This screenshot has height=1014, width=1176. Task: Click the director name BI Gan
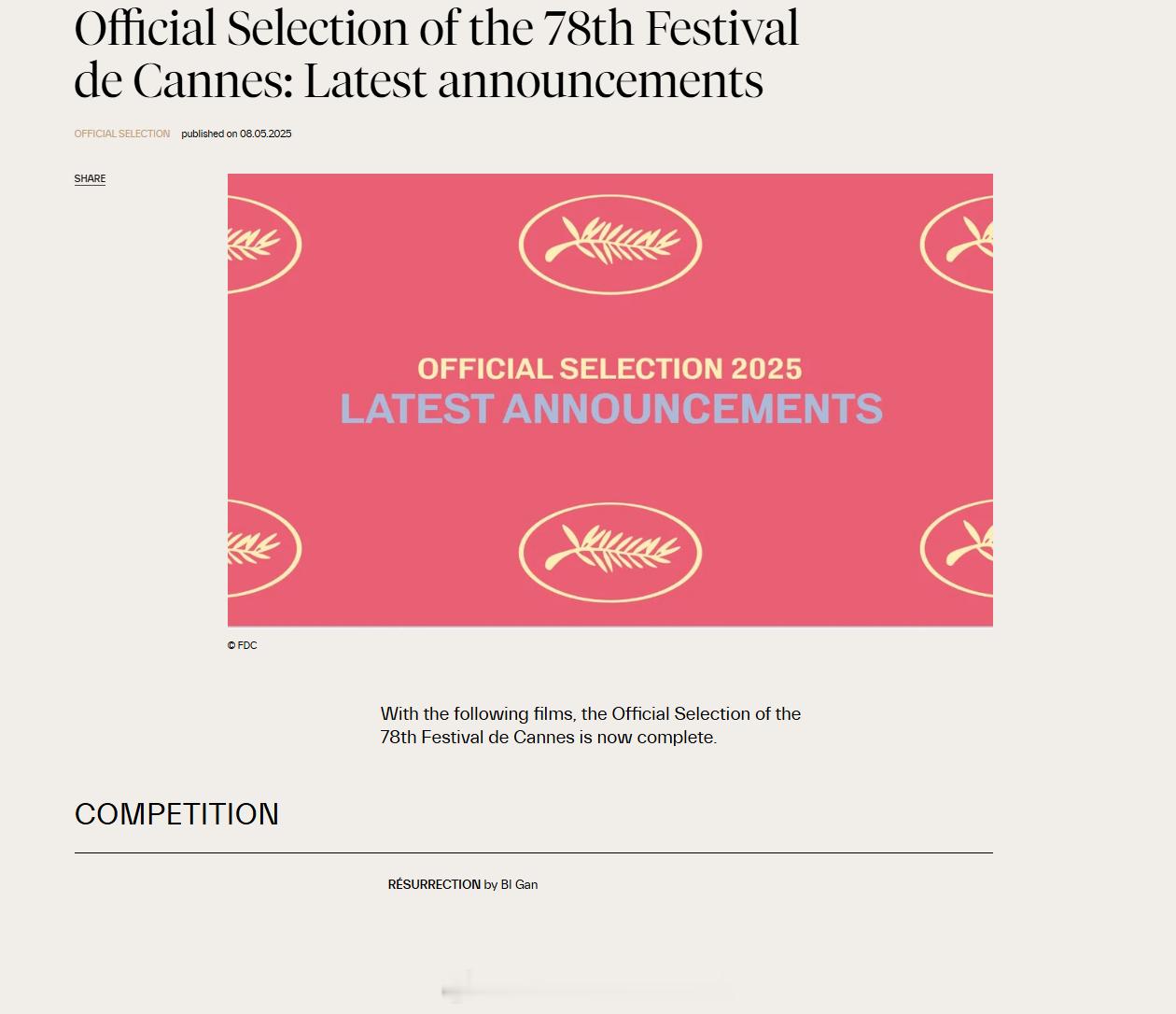[x=519, y=884]
